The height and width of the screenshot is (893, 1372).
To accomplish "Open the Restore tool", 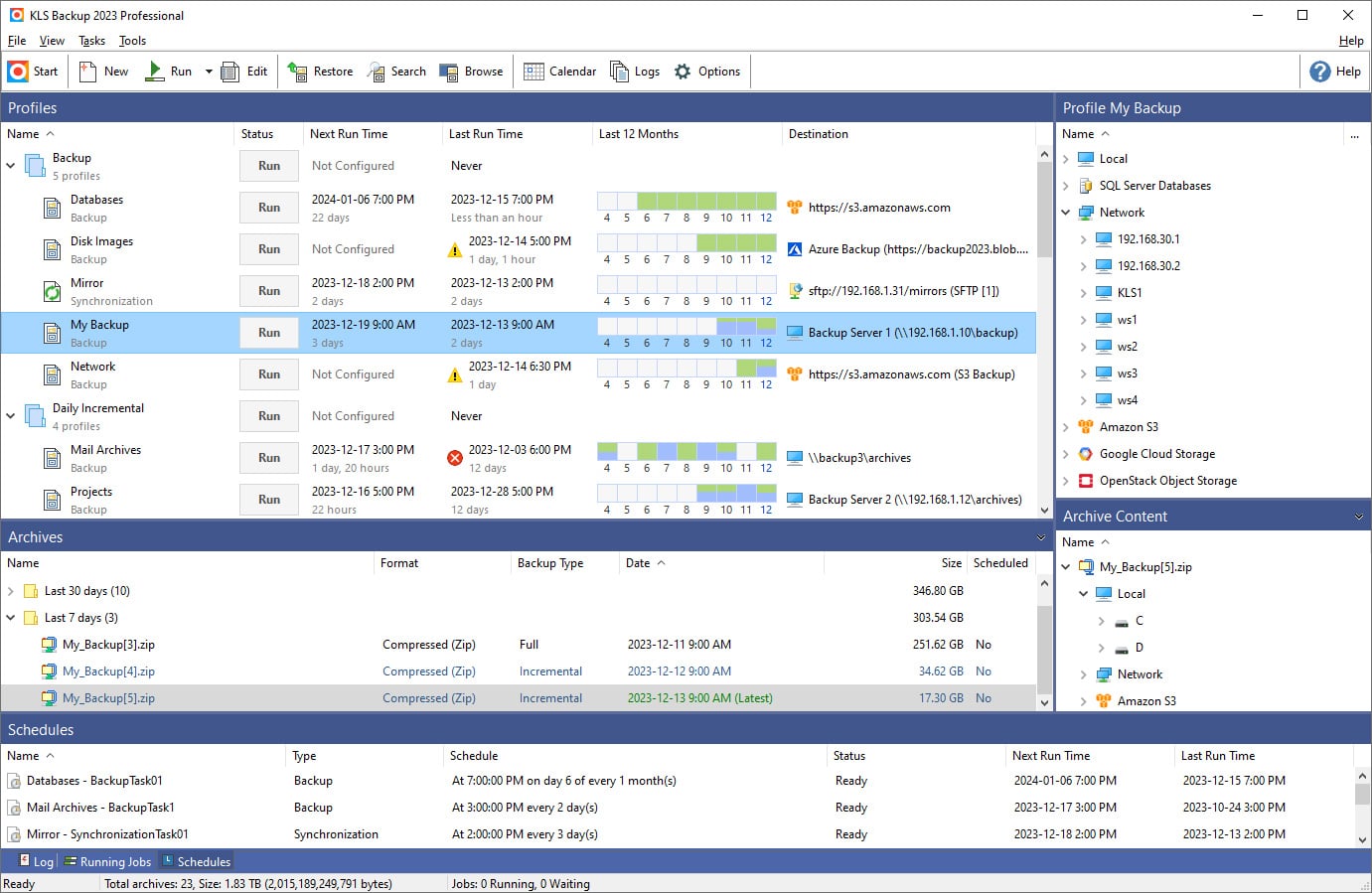I will [x=320, y=71].
